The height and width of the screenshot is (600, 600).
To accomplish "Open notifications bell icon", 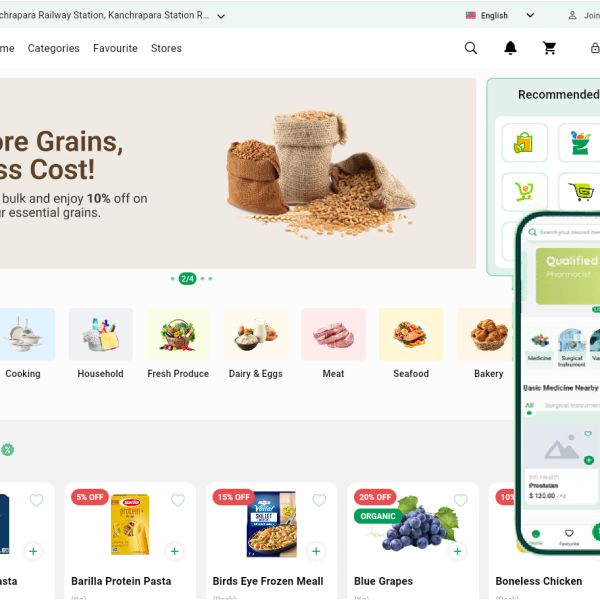I will coord(510,48).
